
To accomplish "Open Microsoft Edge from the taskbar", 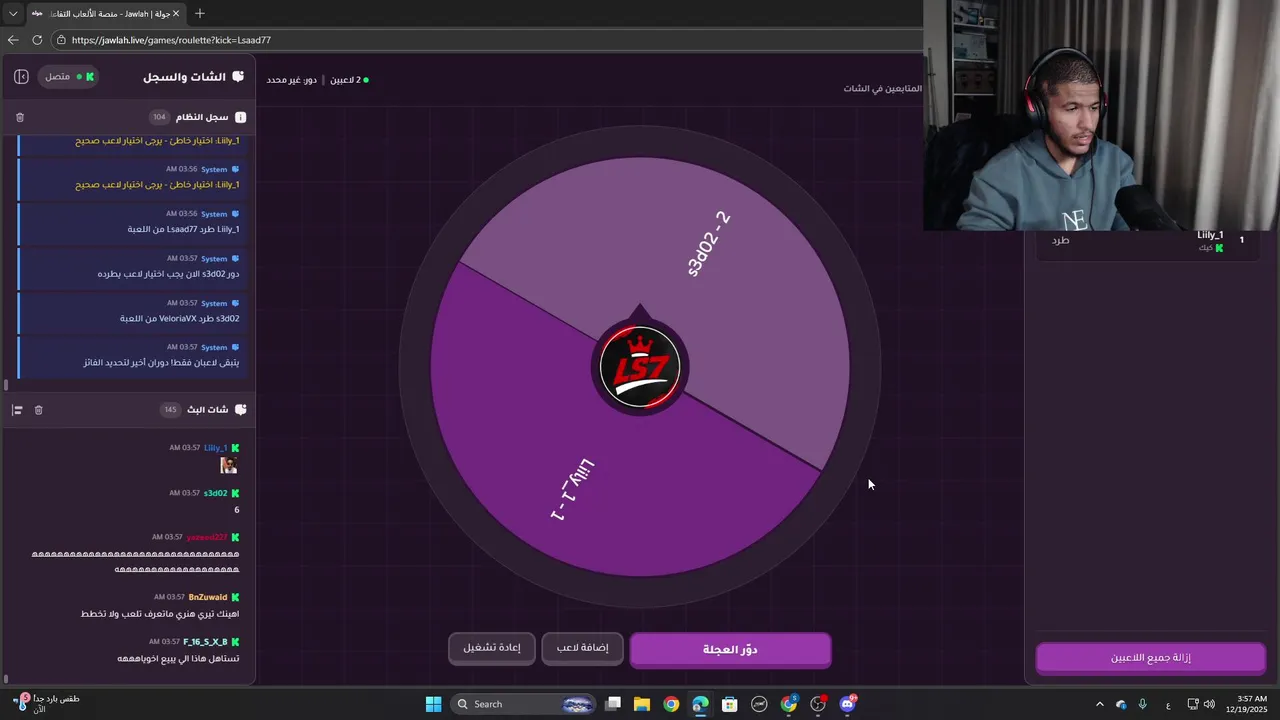I will point(700,704).
